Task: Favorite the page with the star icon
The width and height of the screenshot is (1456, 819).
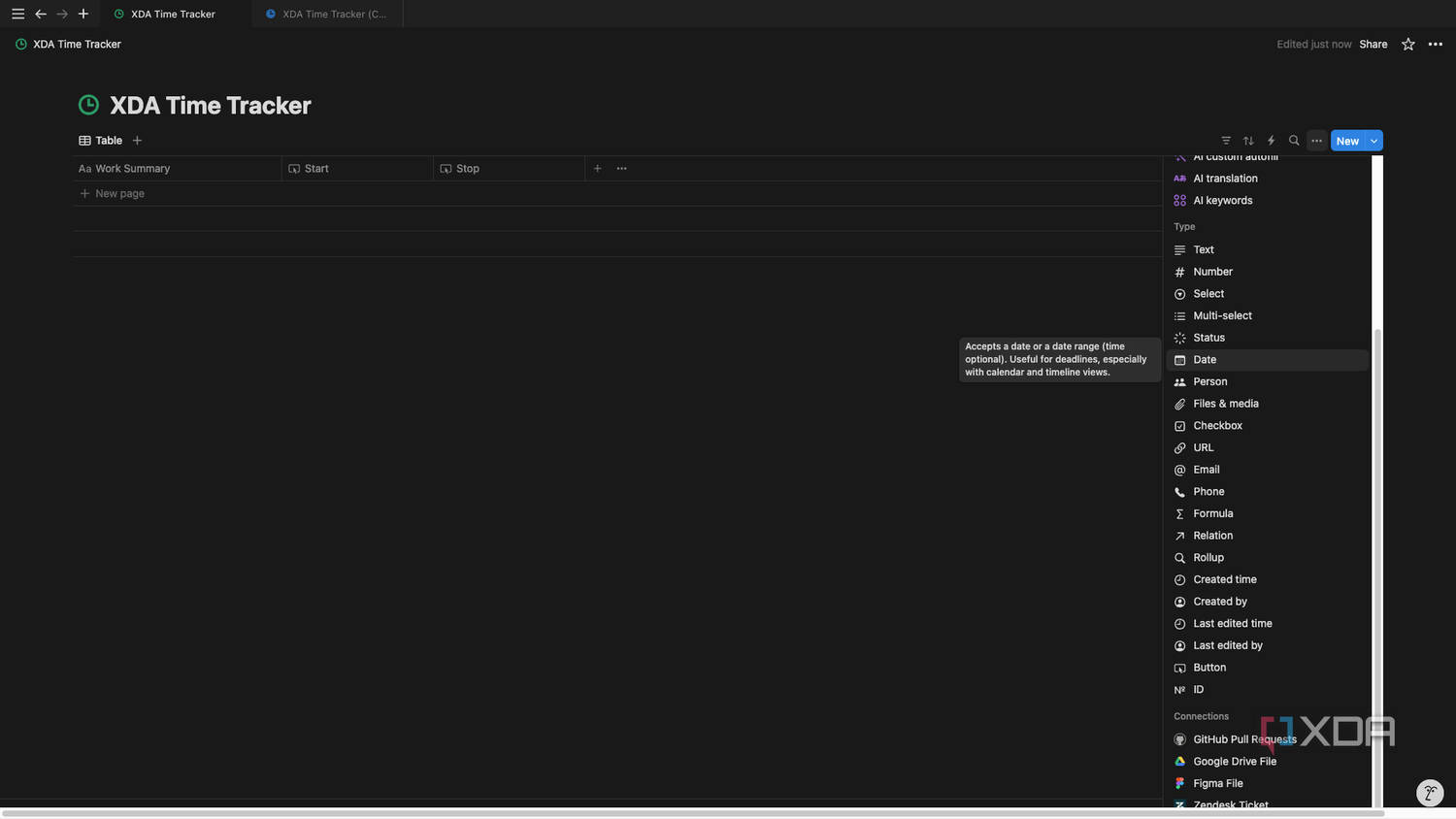Action: 1407,44
